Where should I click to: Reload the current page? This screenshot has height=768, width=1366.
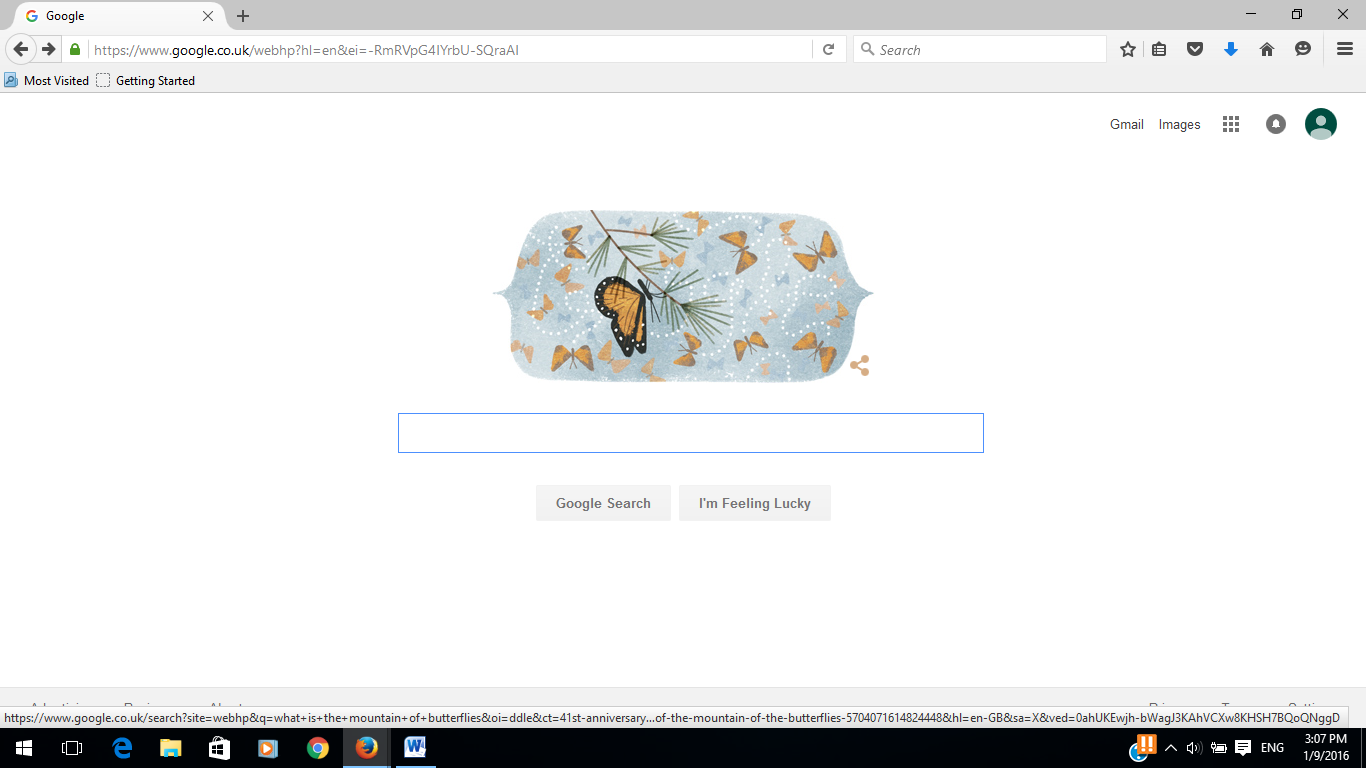[x=828, y=49]
